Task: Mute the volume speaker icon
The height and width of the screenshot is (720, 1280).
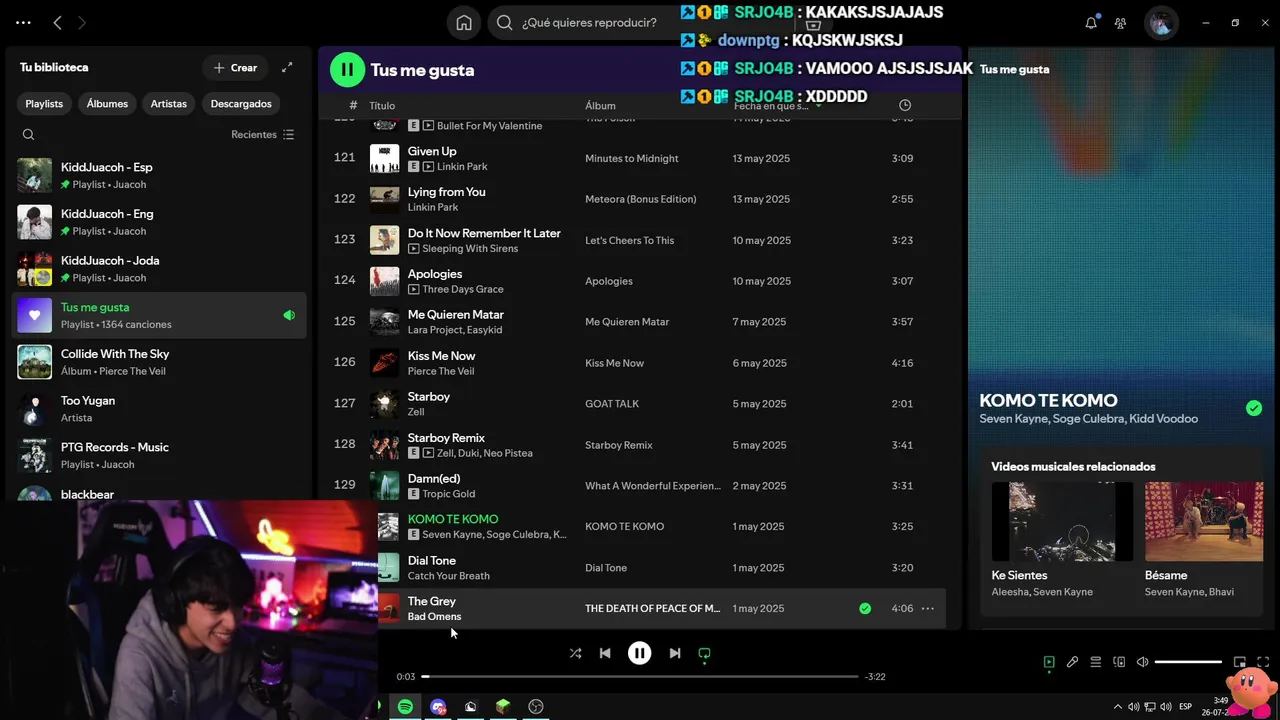Action: click(1143, 662)
